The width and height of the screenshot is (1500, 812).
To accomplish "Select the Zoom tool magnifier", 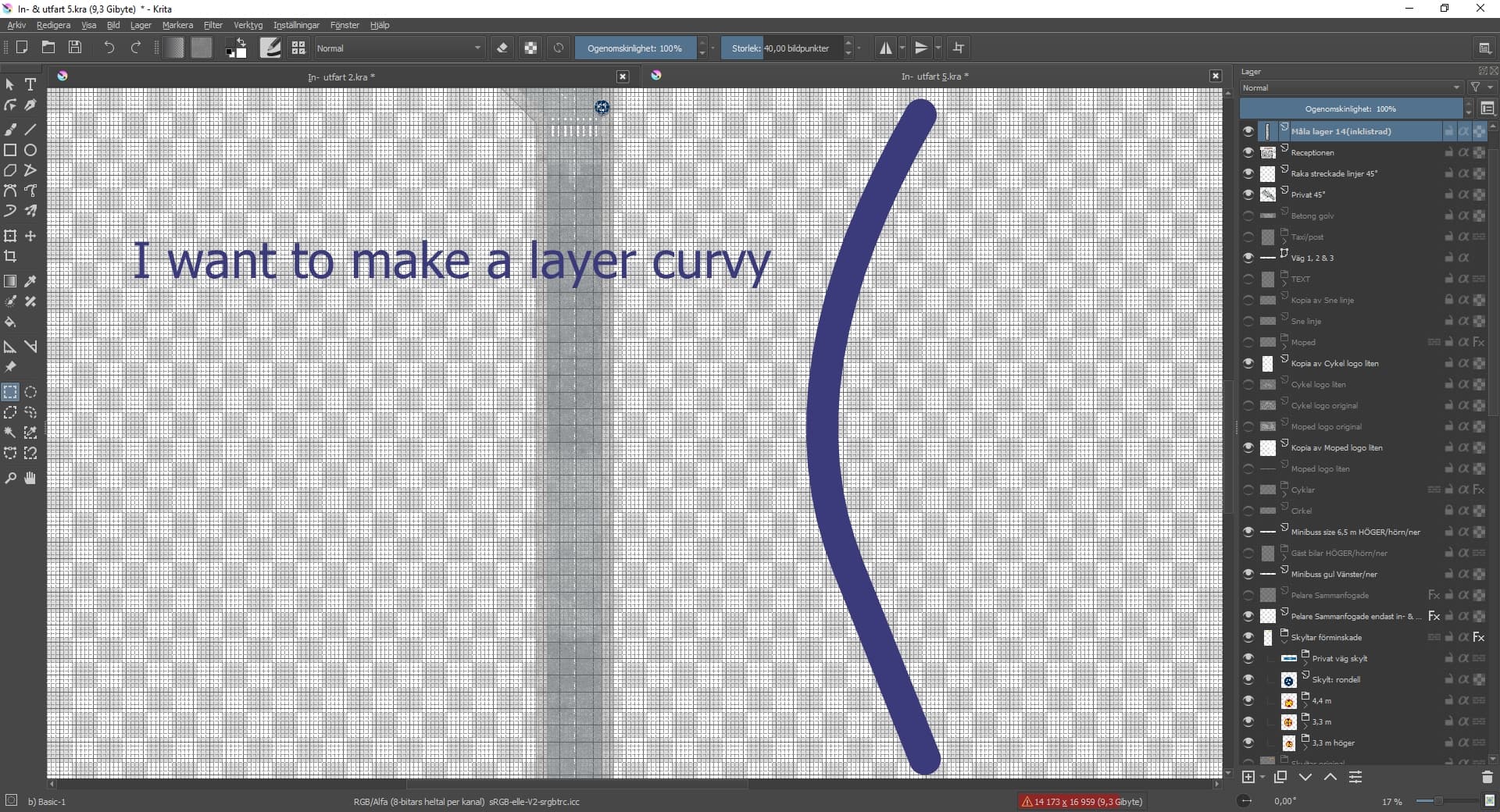I will 10,478.
